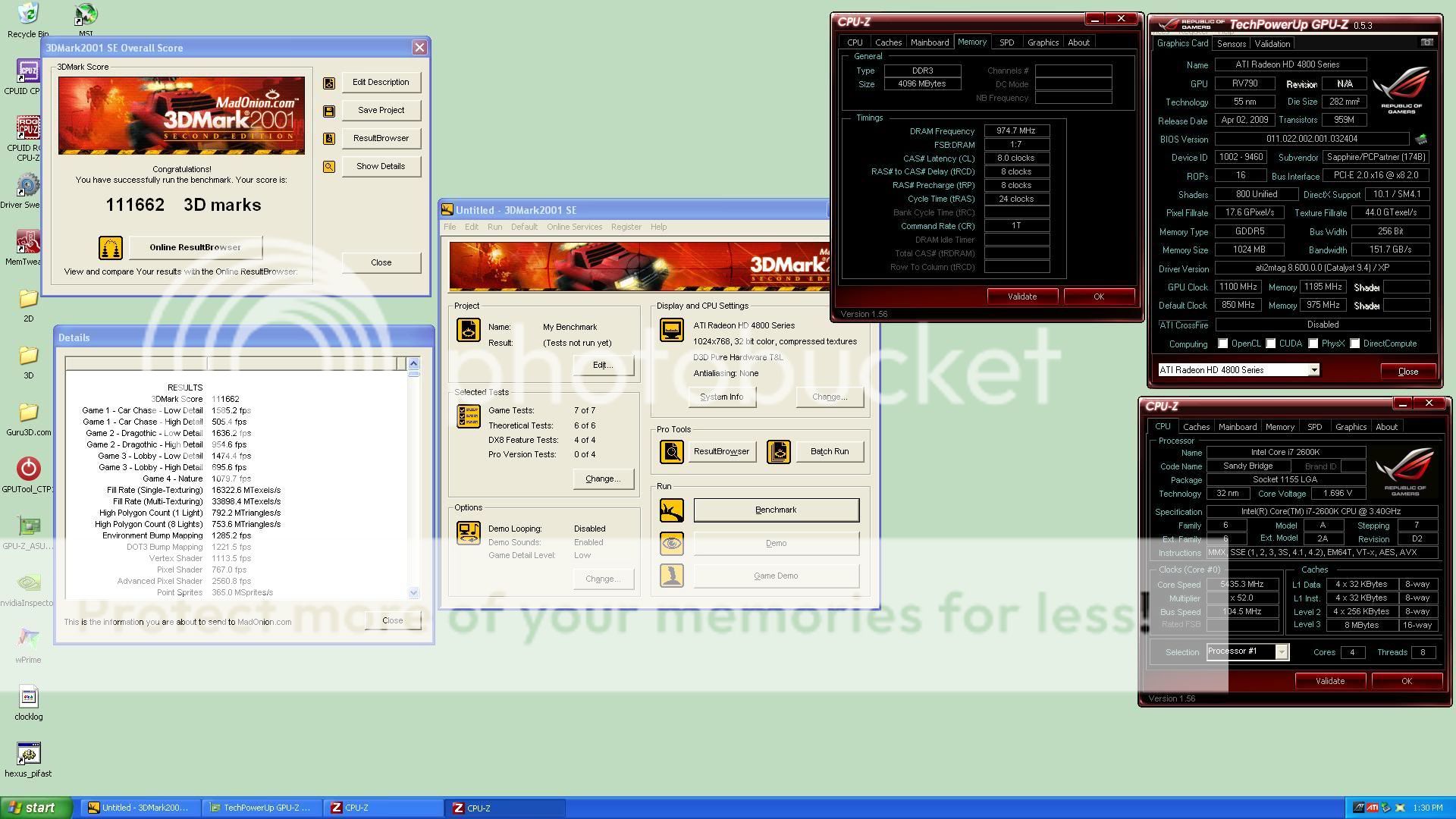The height and width of the screenshot is (819, 1456).
Task: Click GPU-Z screenshot camera icon
Action: [x=1426, y=43]
